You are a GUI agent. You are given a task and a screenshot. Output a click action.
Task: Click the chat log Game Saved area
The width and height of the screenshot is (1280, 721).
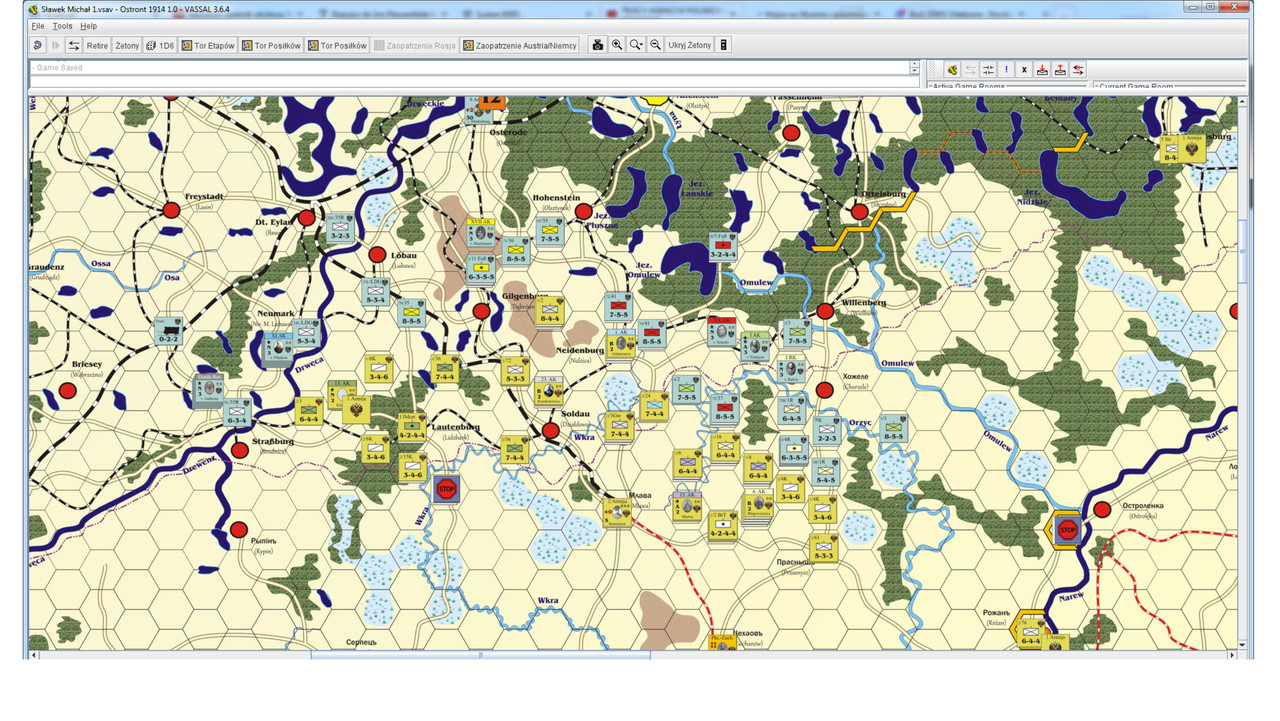pos(469,68)
